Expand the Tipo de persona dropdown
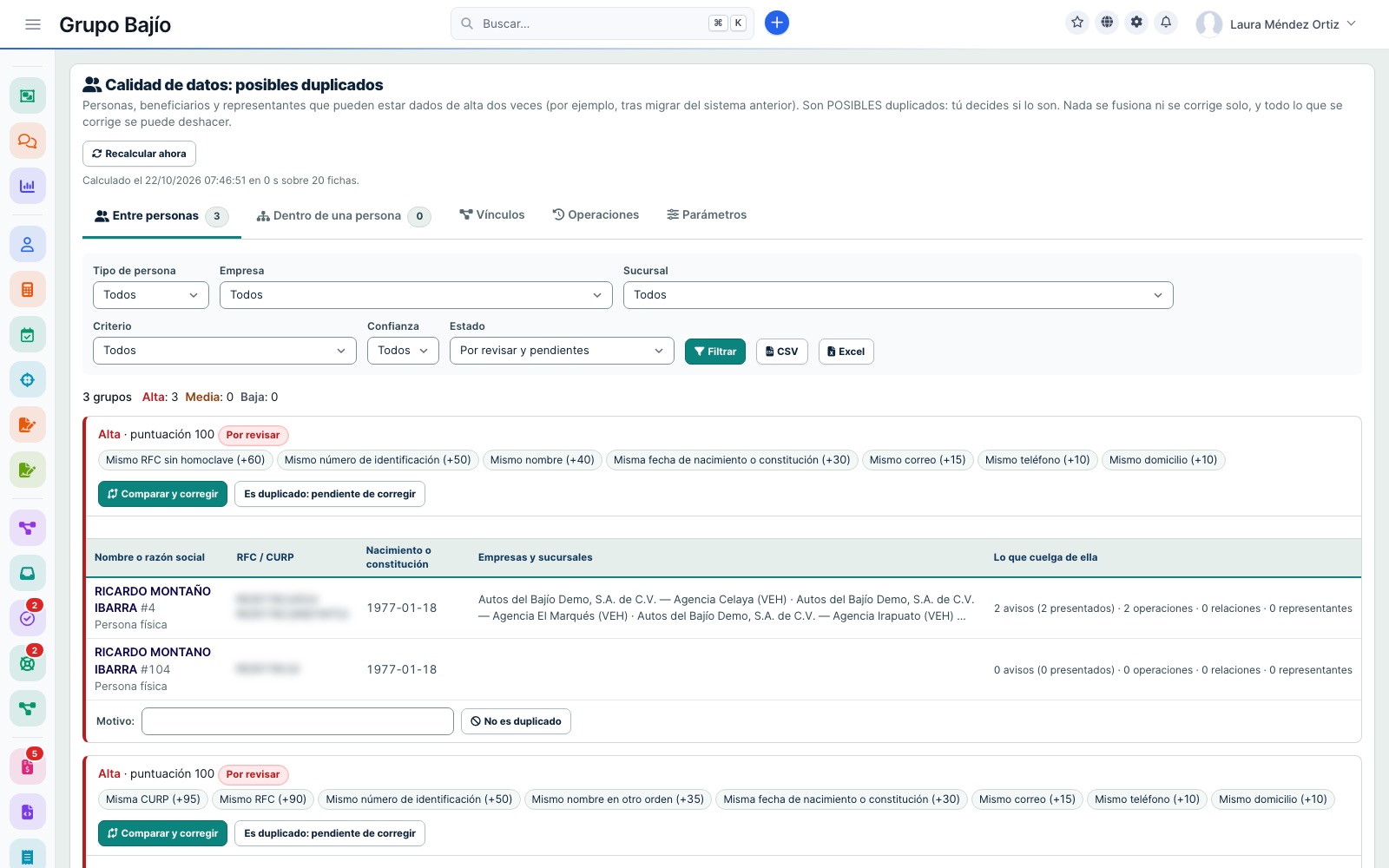This screenshot has width=1389, height=868. [x=151, y=295]
